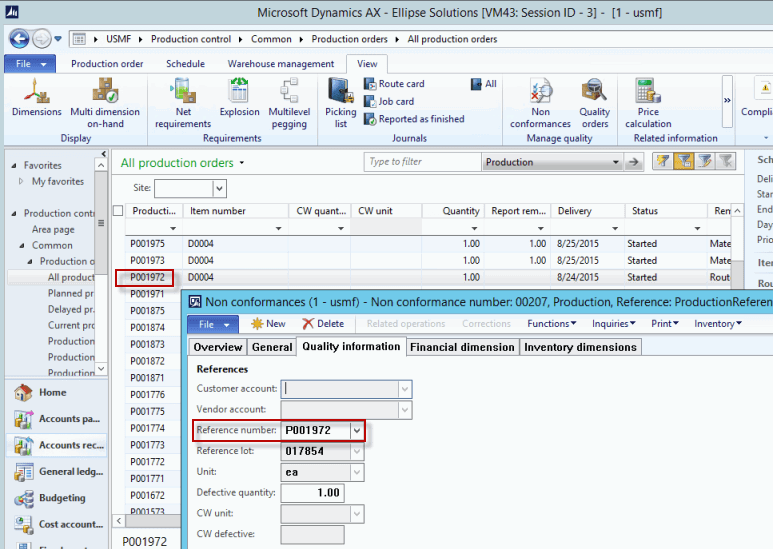Click USMF in the breadcrumb

[x=119, y=39]
